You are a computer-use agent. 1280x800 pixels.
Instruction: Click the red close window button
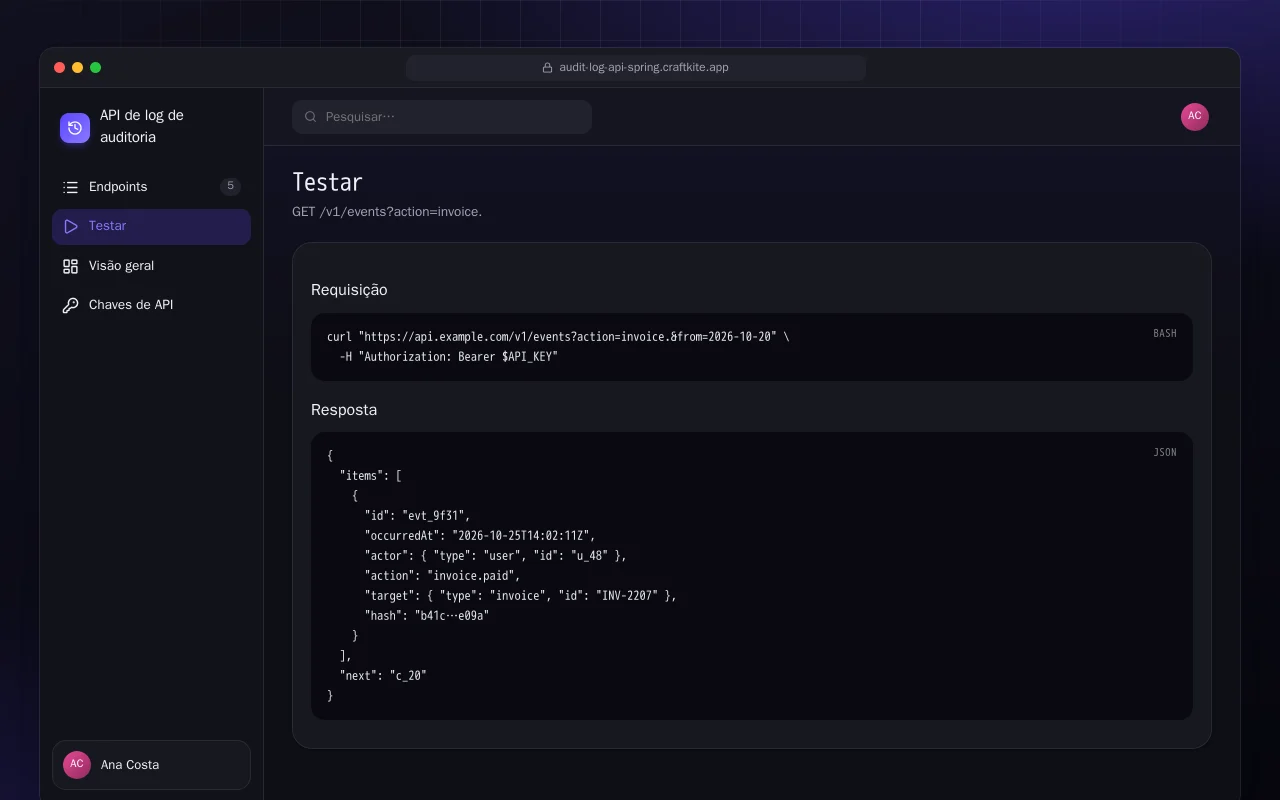tap(60, 68)
